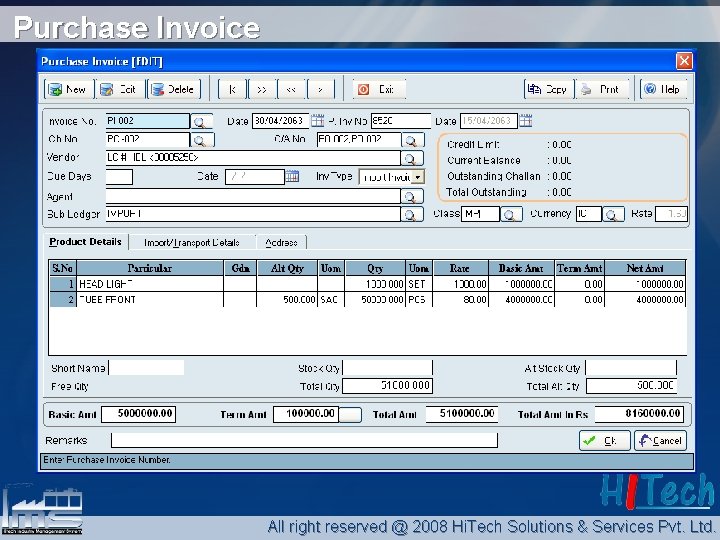
Task: Click the Alt Qty cell 500.000
Action: point(287,300)
